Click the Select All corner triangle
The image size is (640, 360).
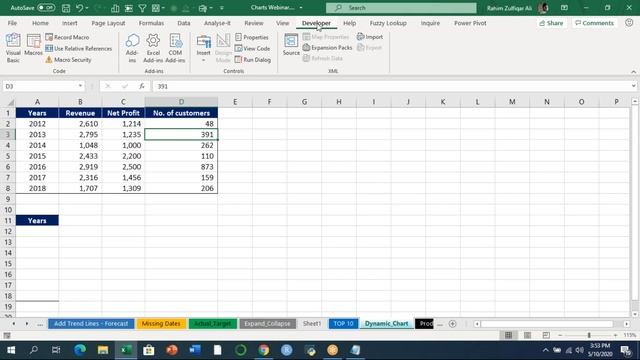11,102
